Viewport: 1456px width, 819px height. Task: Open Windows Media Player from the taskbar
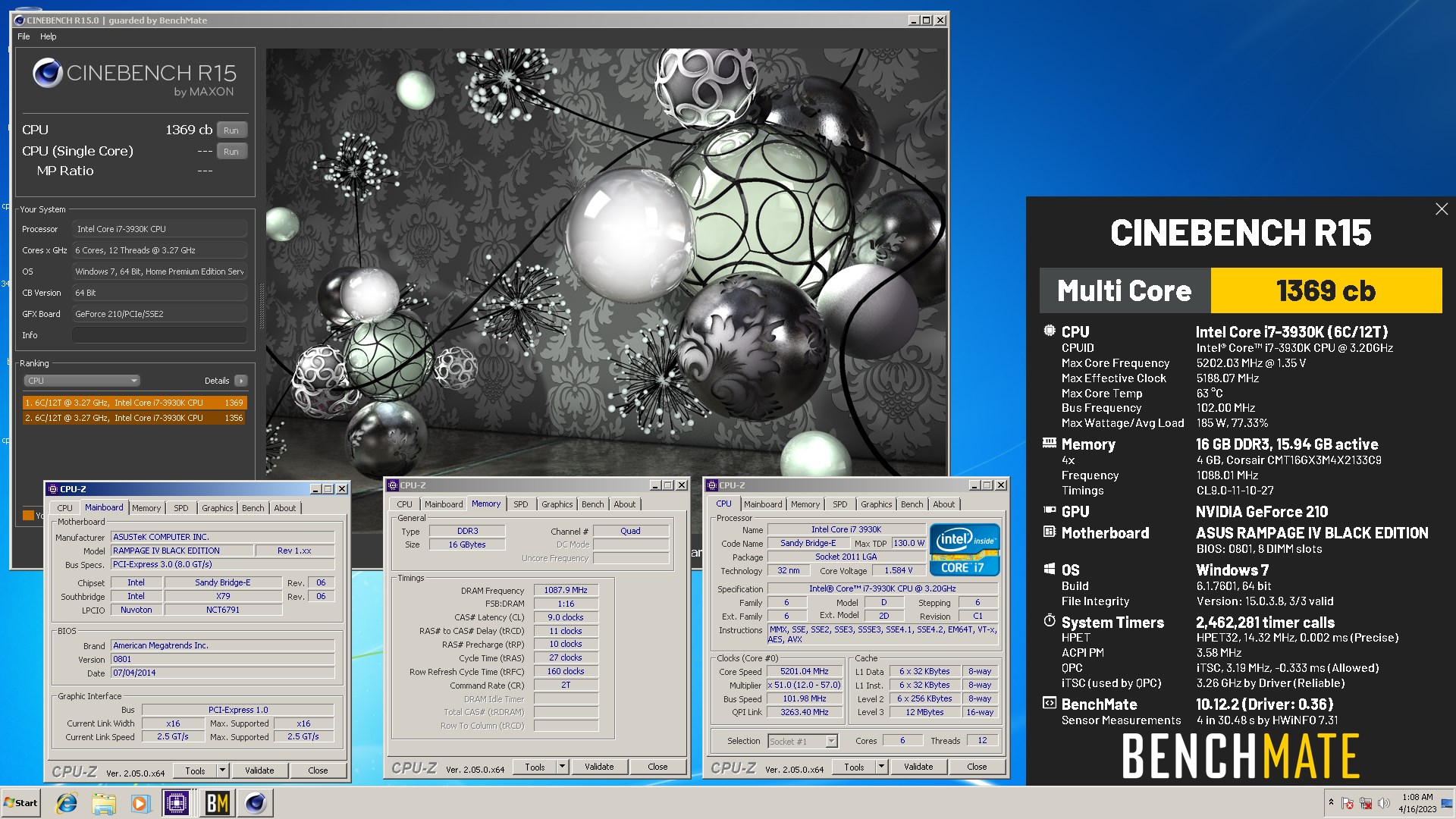[x=140, y=803]
